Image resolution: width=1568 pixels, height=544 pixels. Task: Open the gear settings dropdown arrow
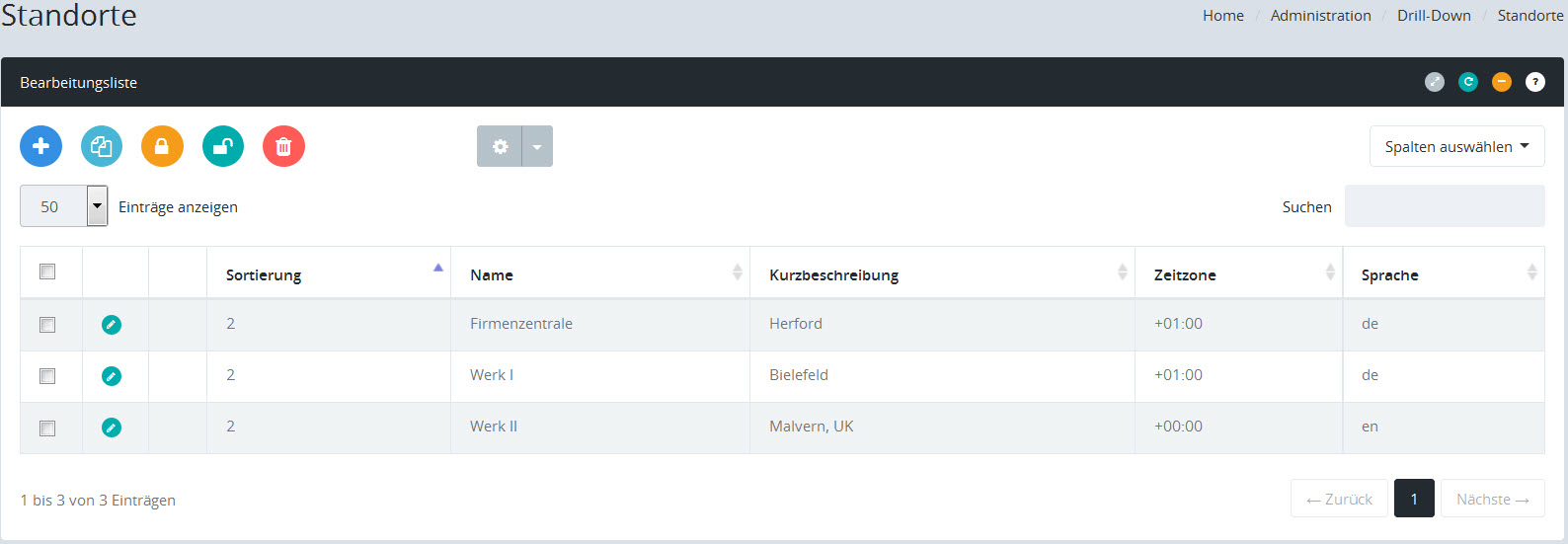pyautogui.click(x=537, y=146)
